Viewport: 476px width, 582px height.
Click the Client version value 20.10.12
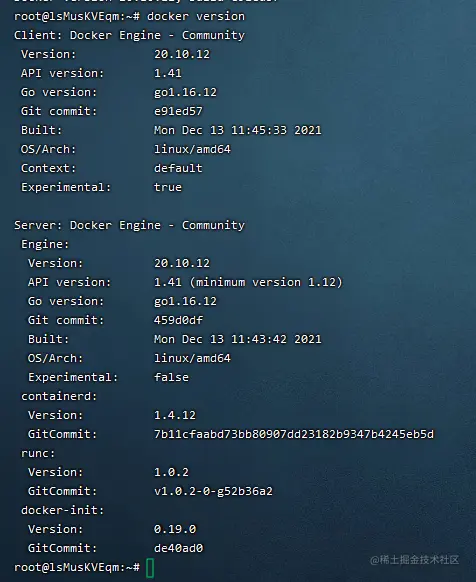pyautogui.click(x=182, y=54)
